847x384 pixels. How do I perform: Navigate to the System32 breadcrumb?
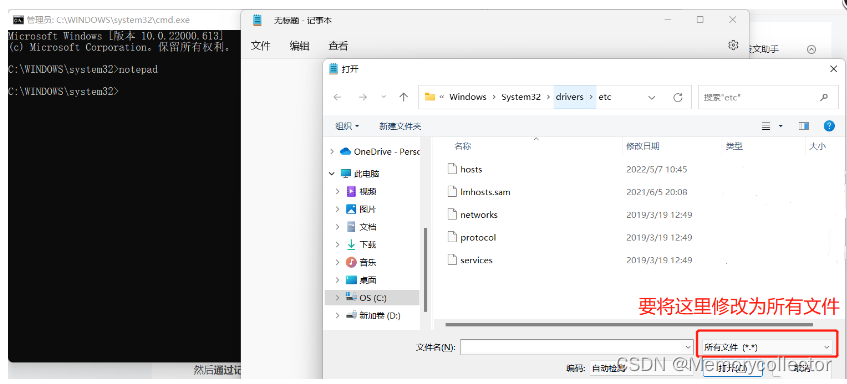(x=521, y=97)
